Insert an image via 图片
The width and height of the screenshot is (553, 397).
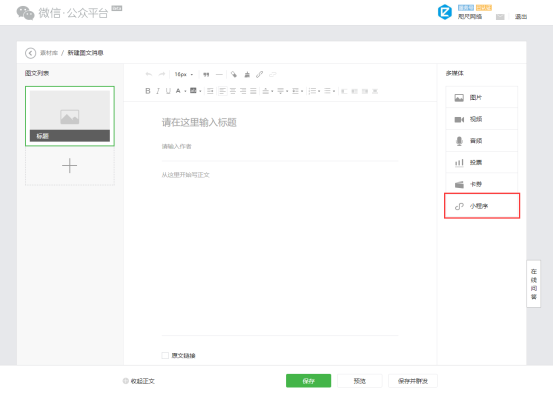(481, 97)
